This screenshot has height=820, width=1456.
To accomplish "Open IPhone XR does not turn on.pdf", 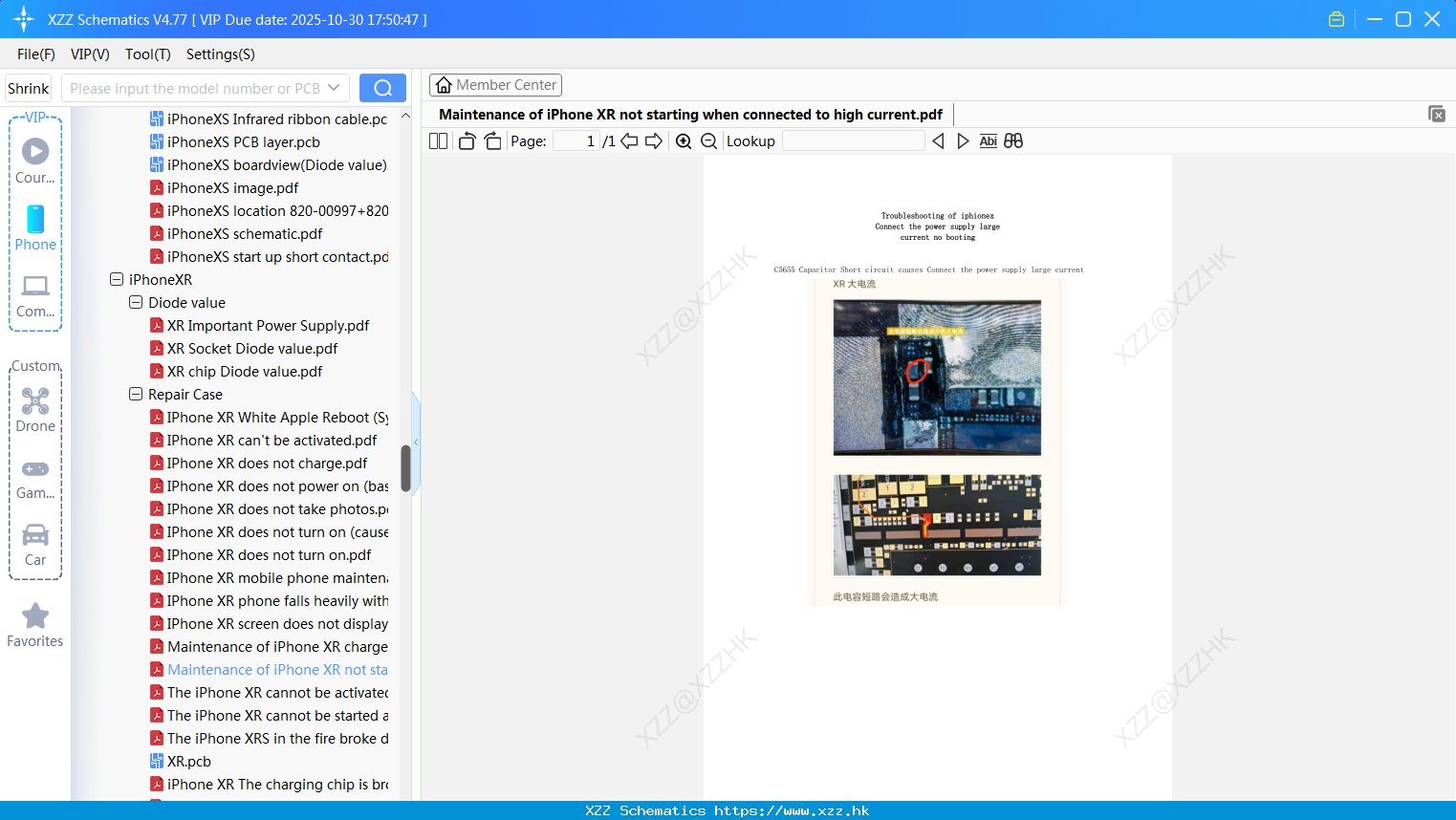I will [x=260, y=555].
